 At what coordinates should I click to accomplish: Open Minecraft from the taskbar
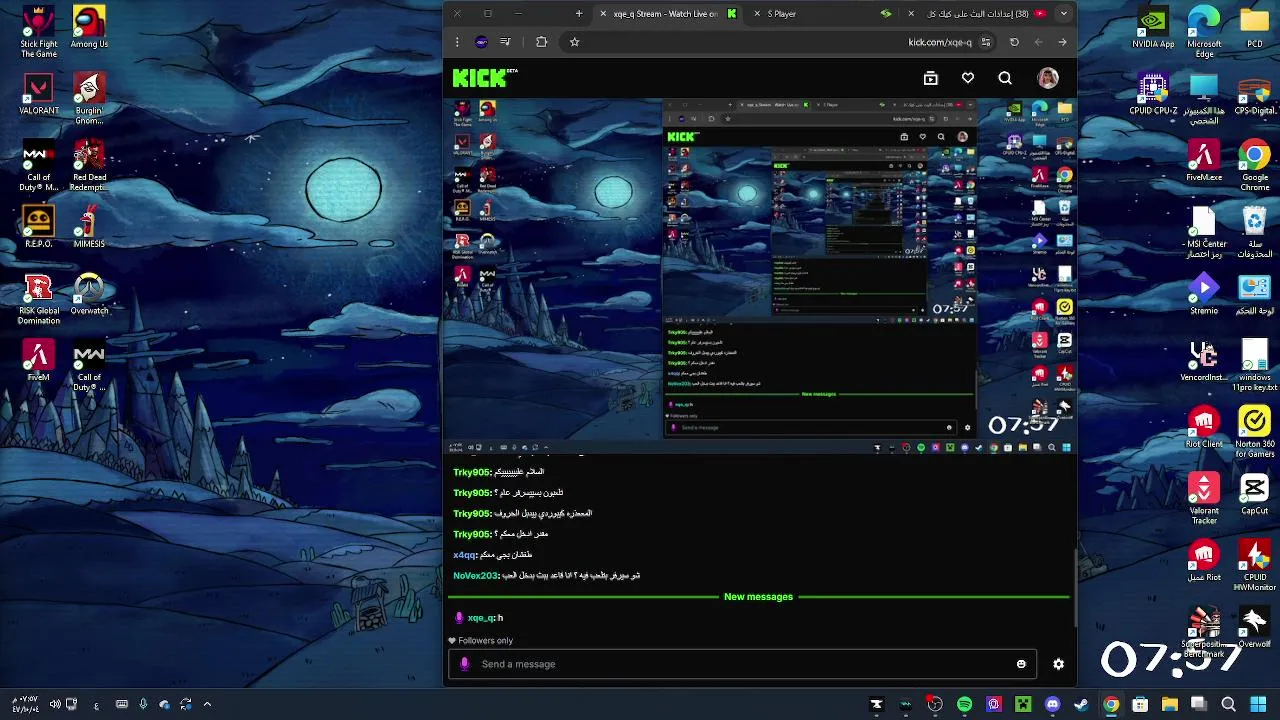[1023, 705]
